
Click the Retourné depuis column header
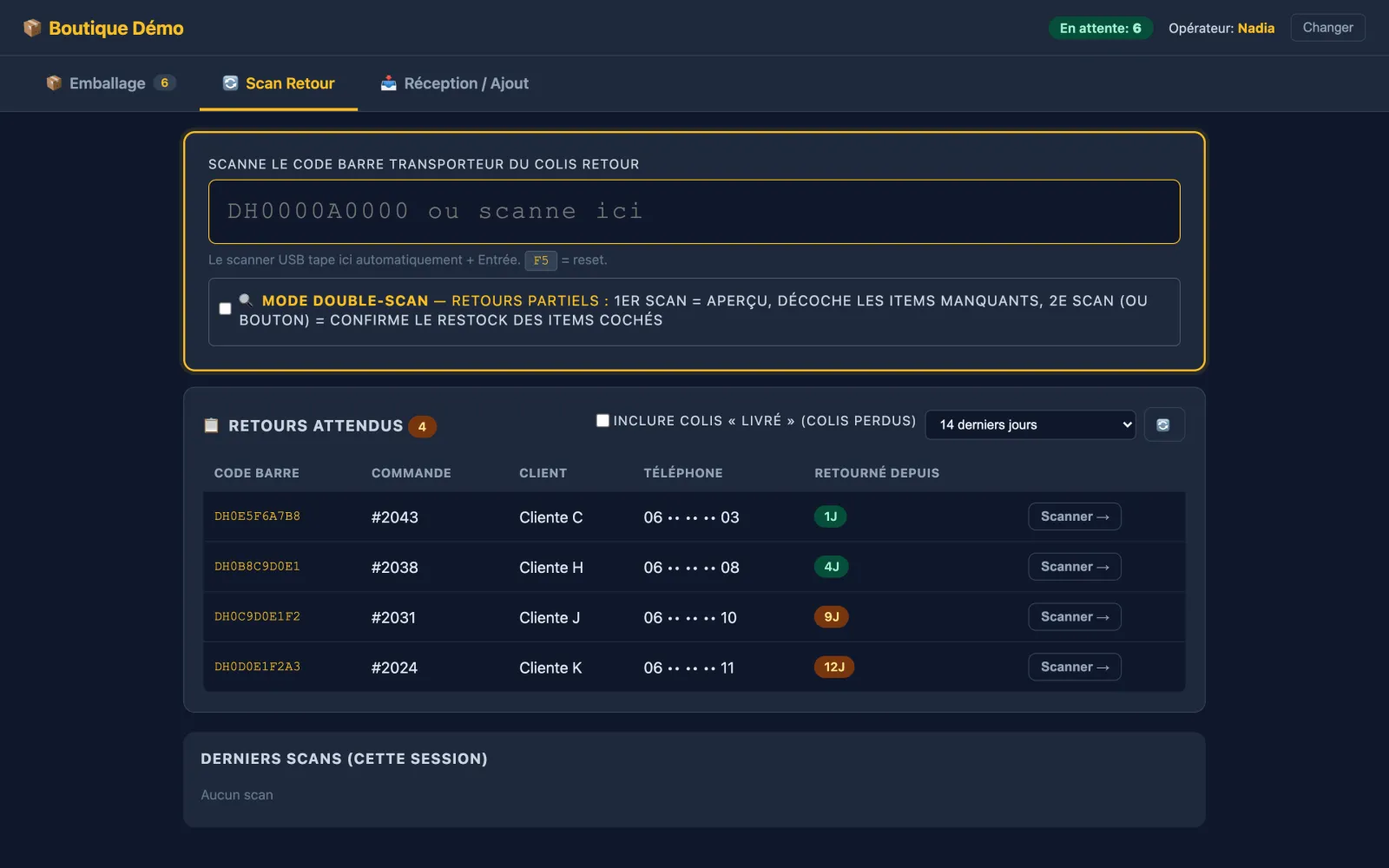pyautogui.click(x=877, y=473)
